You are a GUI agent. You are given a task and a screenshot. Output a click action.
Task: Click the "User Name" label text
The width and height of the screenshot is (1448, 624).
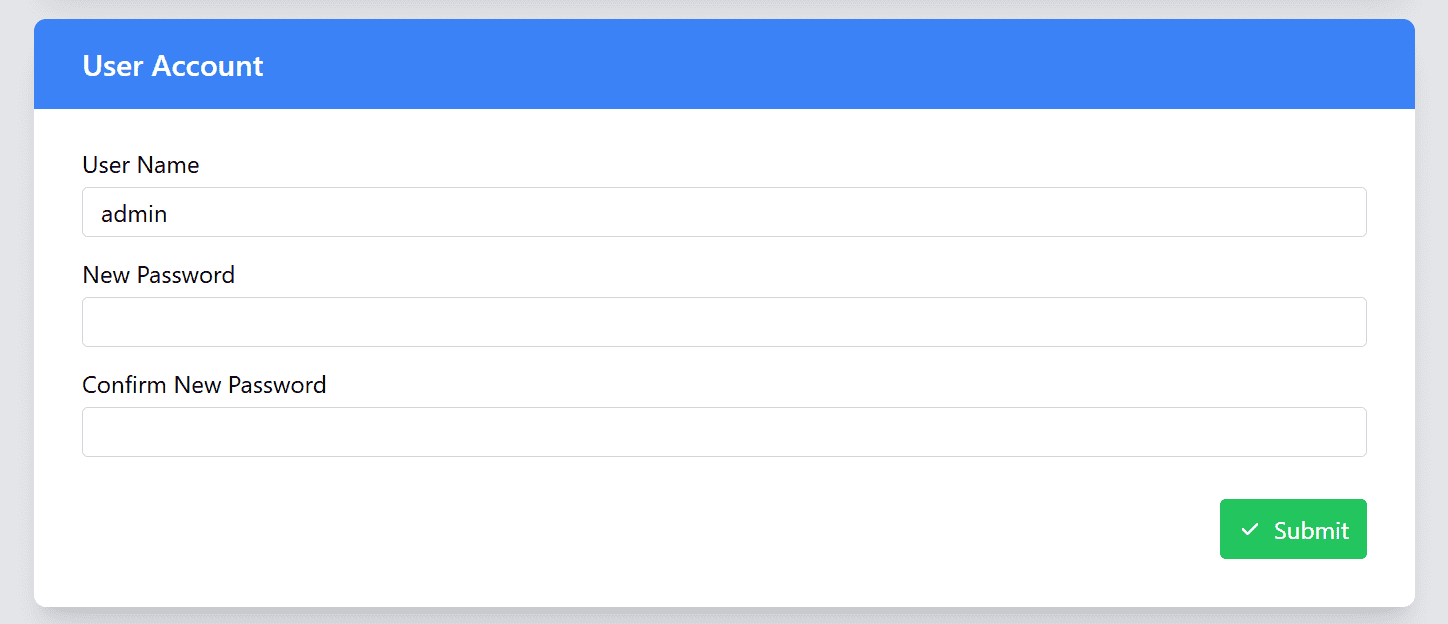tap(141, 165)
